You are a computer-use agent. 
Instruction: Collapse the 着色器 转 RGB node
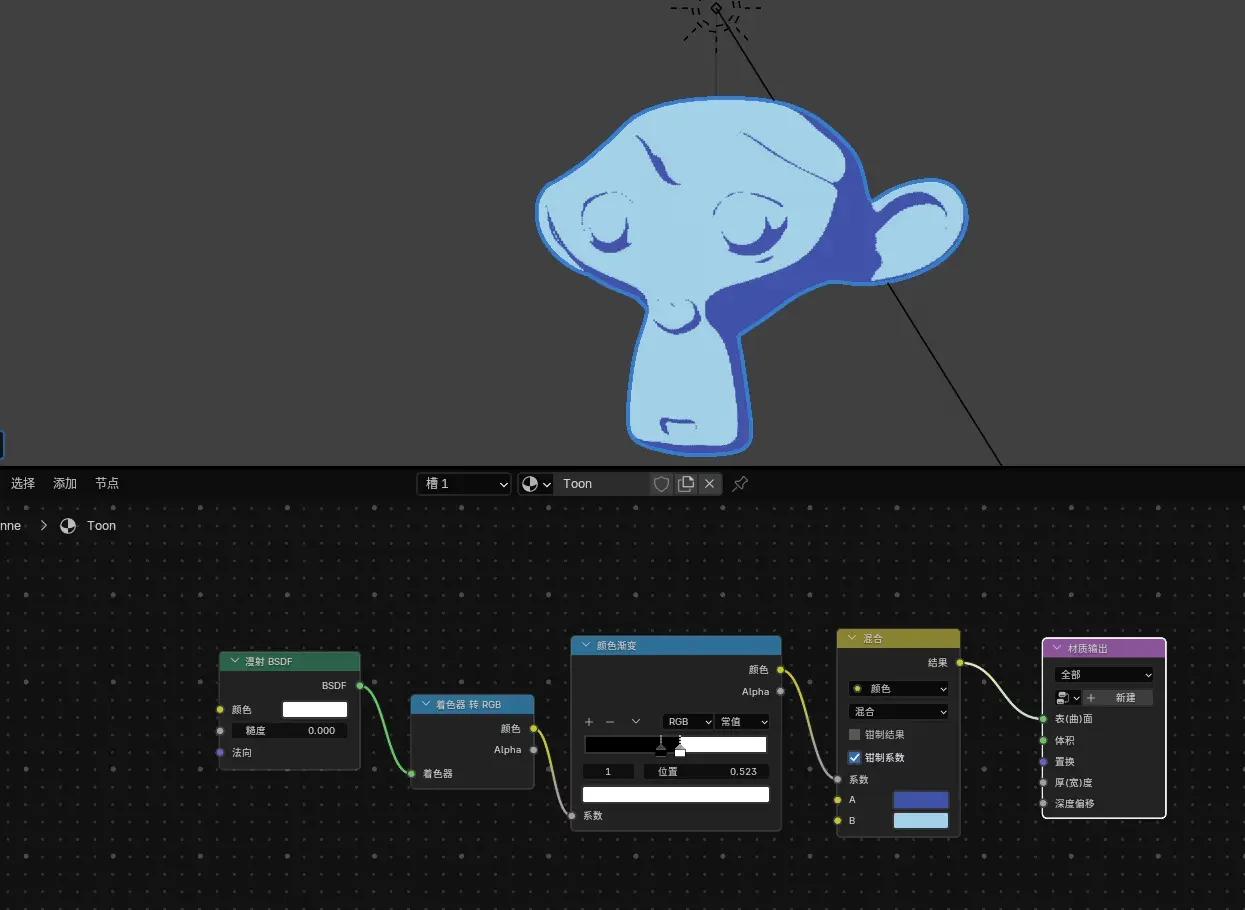pos(426,705)
